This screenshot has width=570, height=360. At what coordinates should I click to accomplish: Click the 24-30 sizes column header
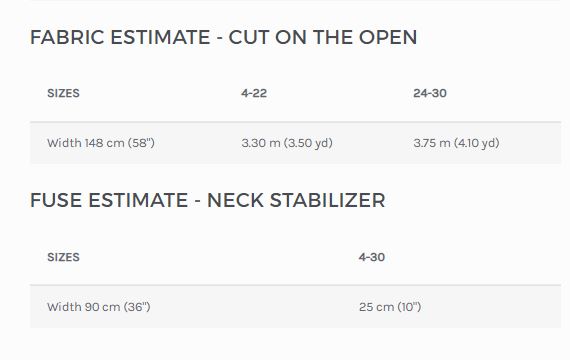(430, 93)
